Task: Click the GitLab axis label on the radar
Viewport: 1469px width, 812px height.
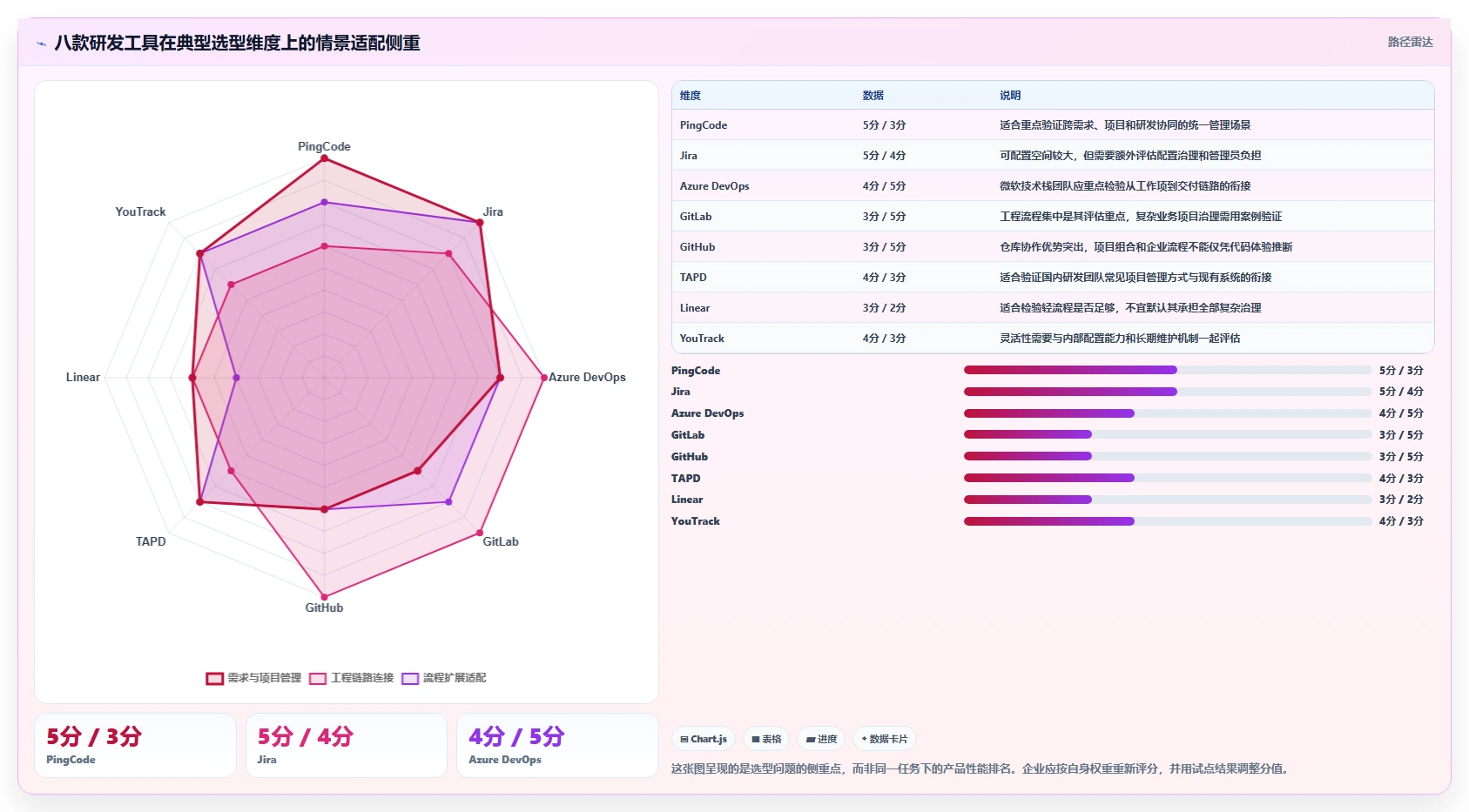Action: tap(501, 541)
